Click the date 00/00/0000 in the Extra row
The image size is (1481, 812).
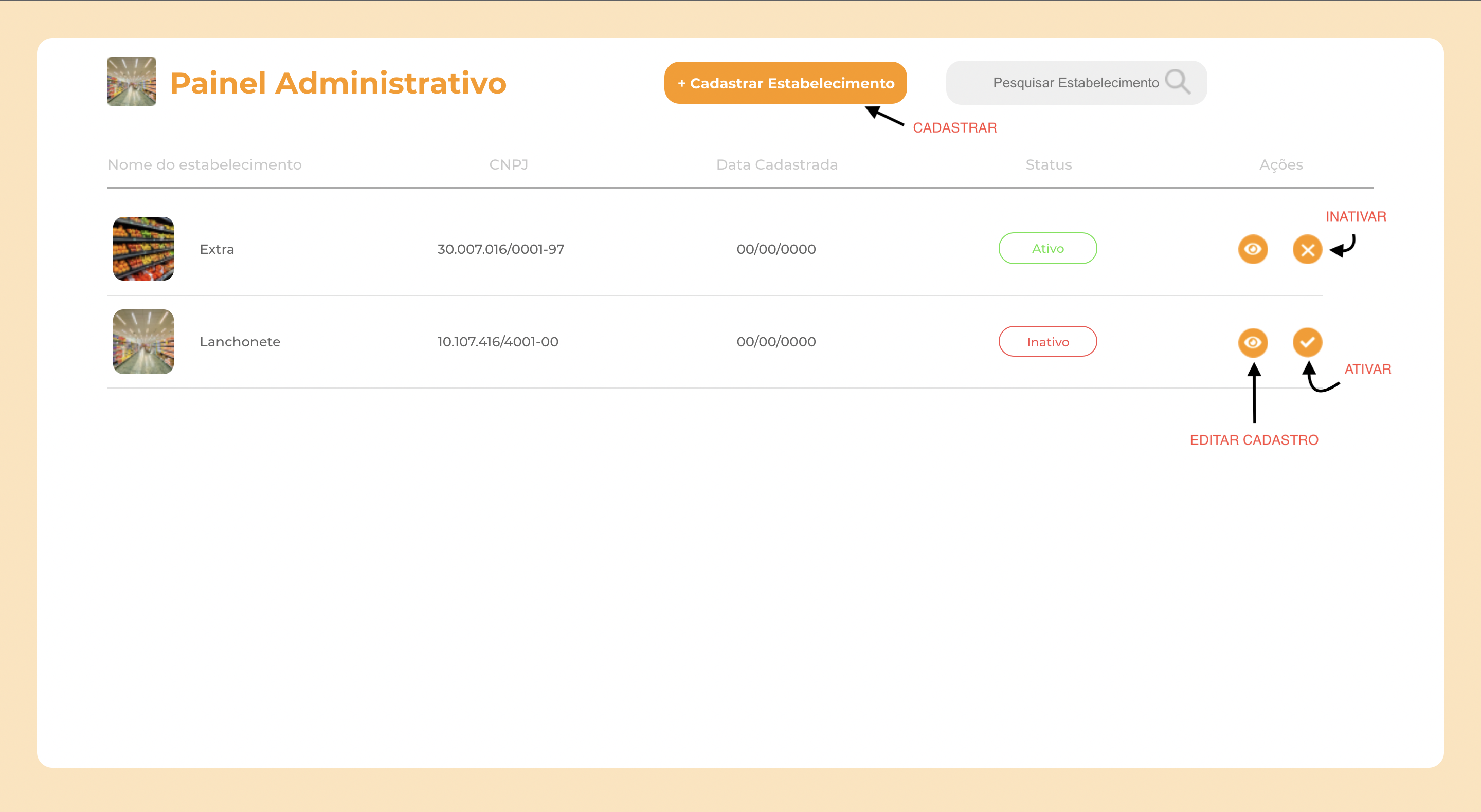pos(776,249)
